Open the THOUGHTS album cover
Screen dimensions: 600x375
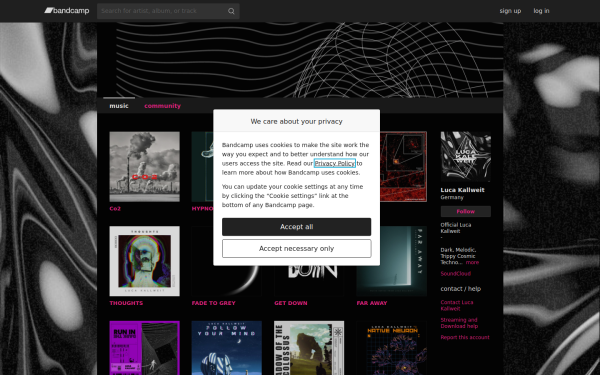tap(144, 261)
